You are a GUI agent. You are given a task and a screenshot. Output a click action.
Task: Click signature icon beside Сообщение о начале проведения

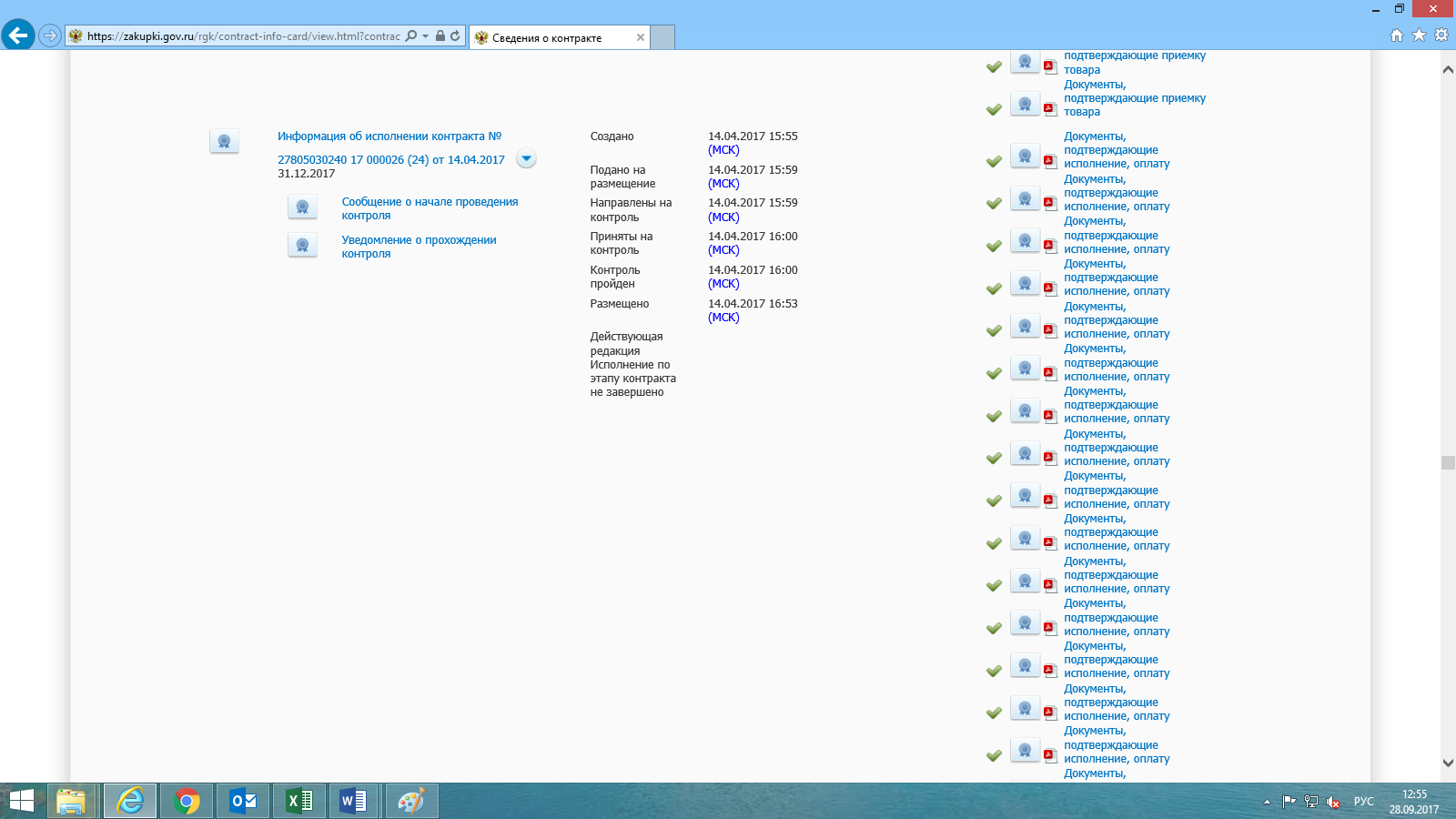point(302,207)
